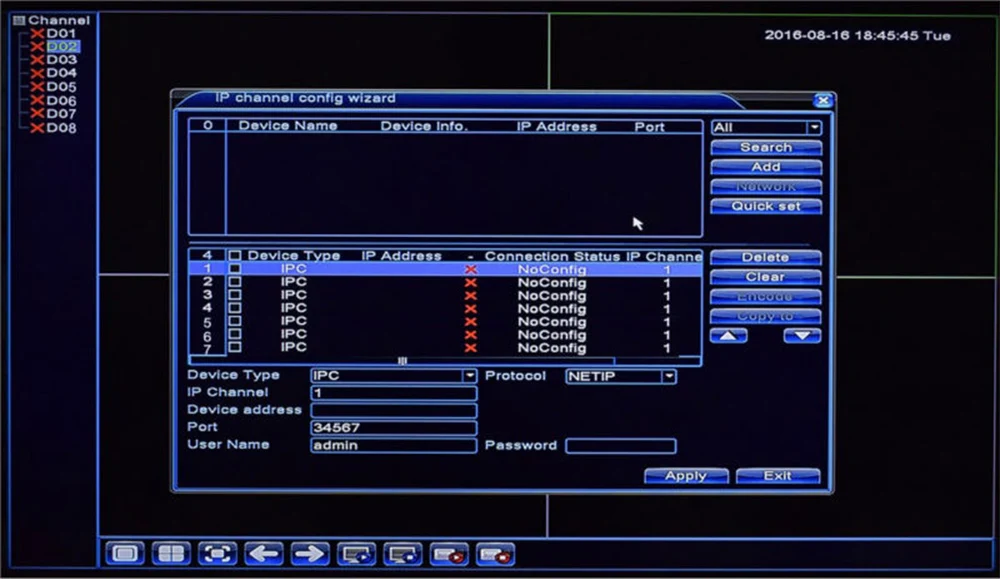This screenshot has width=1000, height=579.
Task: Go to next page with right arrow
Action: pyautogui.click(x=310, y=553)
